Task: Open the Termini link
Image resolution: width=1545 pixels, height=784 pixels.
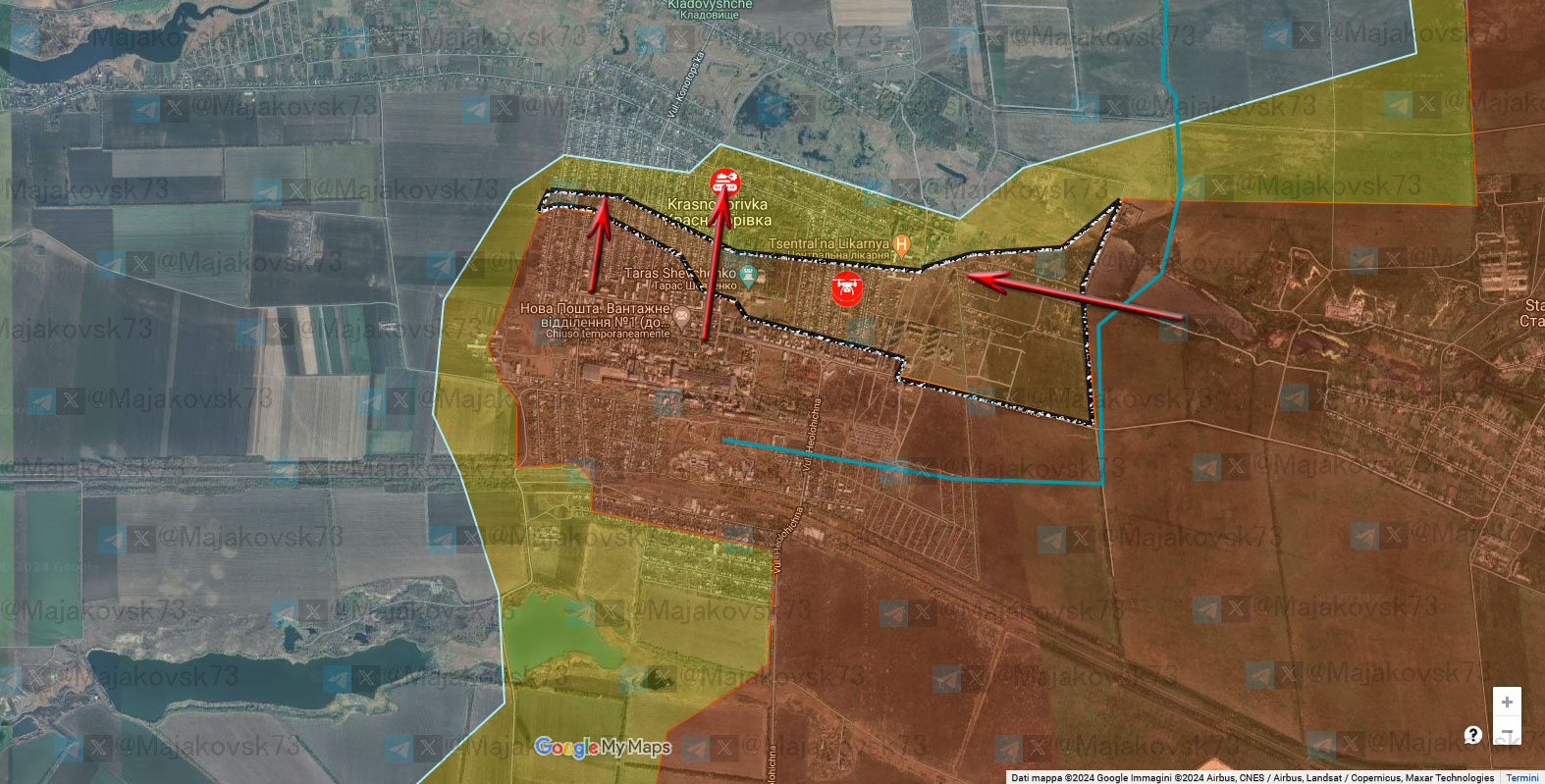Action: click(1522, 778)
